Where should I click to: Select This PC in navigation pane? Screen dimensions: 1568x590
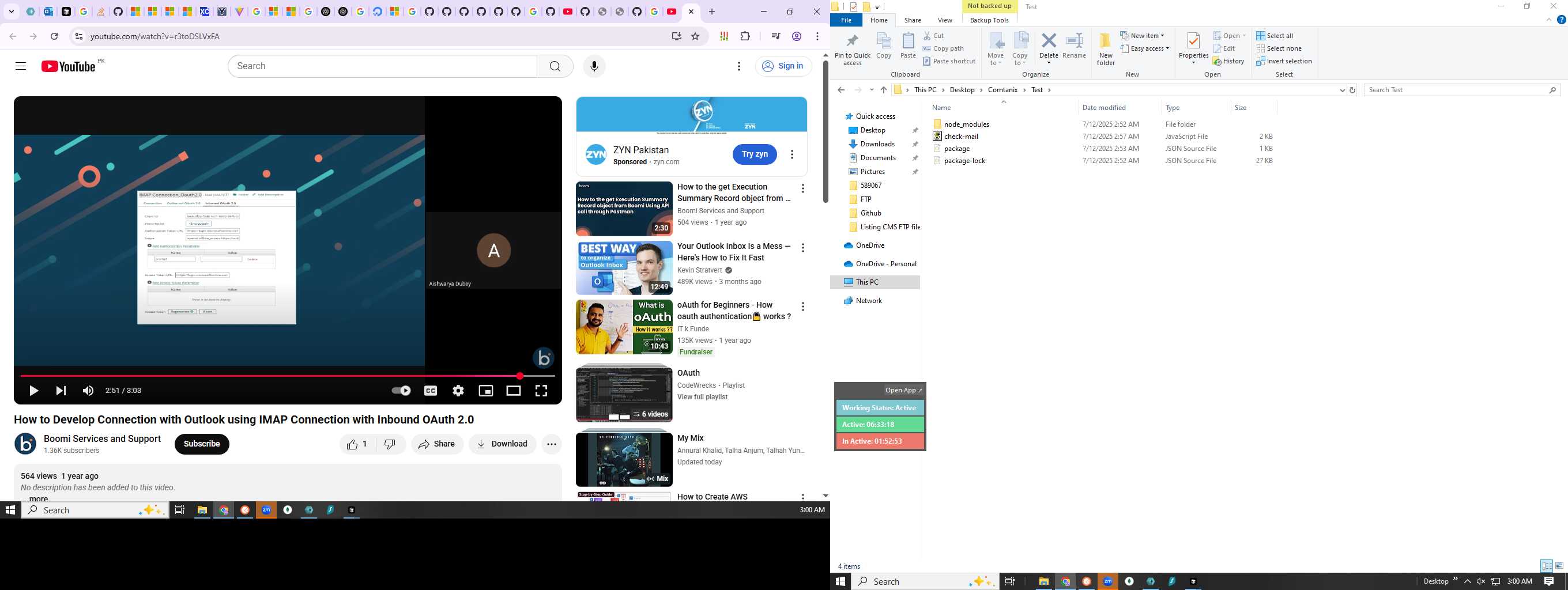pyautogui.click(x=867, y=282)
